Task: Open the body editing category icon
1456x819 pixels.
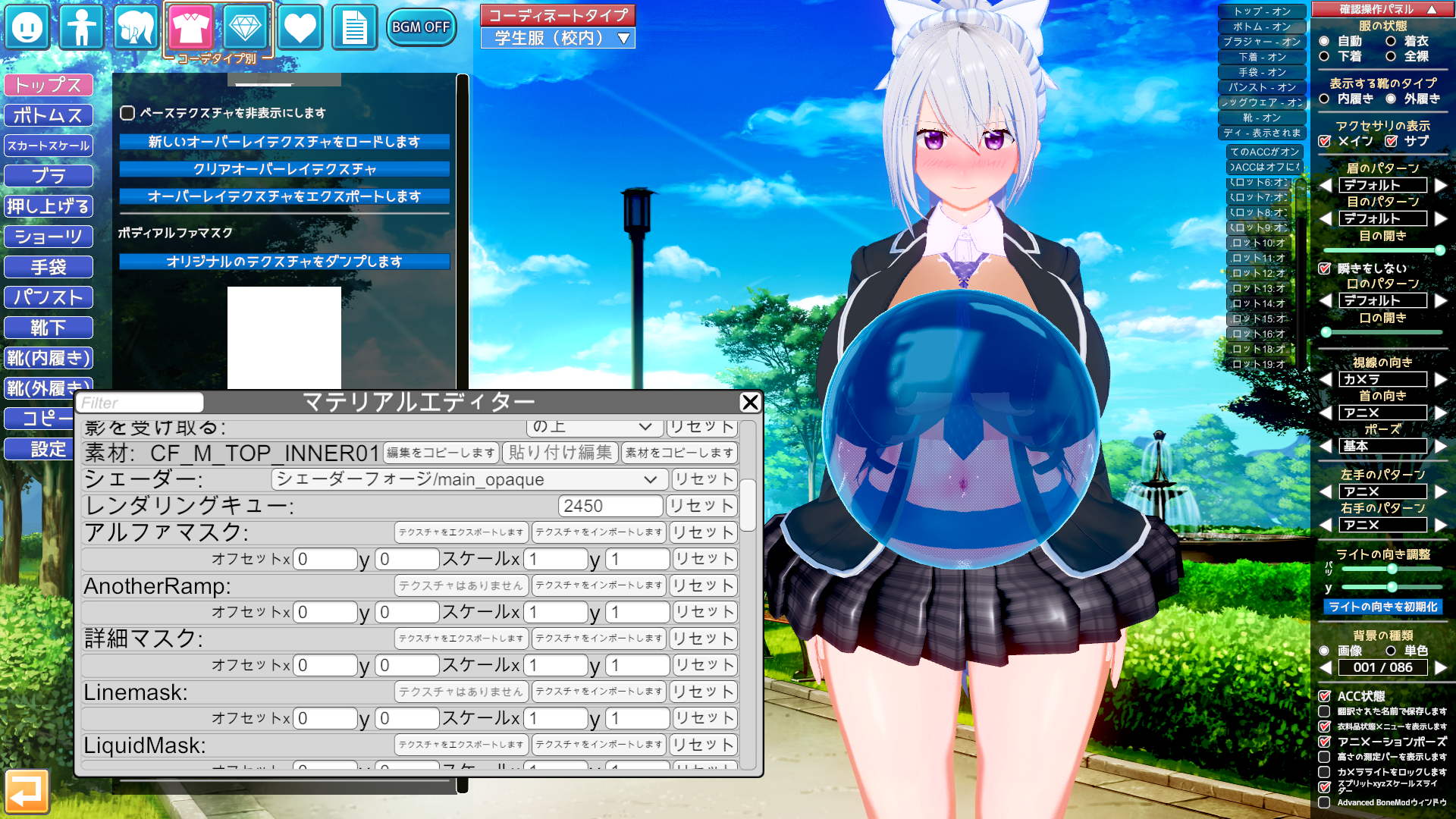Action: coord(81,28)
